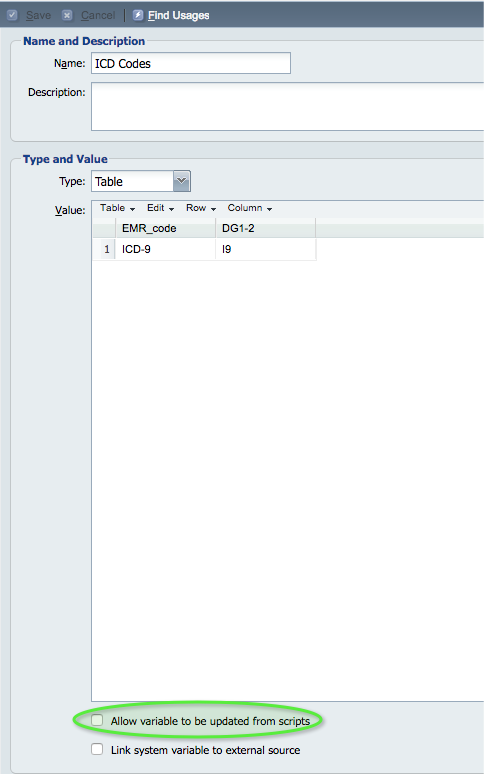This screenshot has height=774, width=484.
Task: Enable Allow variable to be updated from scripts
Action: click(97, 721)
